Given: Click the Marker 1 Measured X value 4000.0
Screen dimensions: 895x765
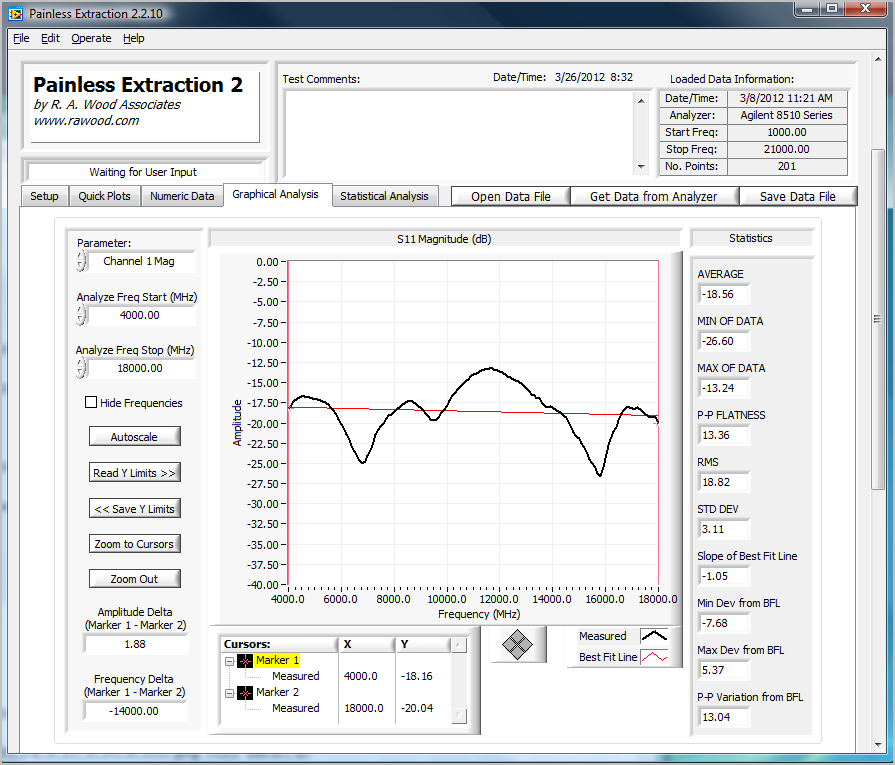Looking at the screenshot, I should (x=361, y=677).
